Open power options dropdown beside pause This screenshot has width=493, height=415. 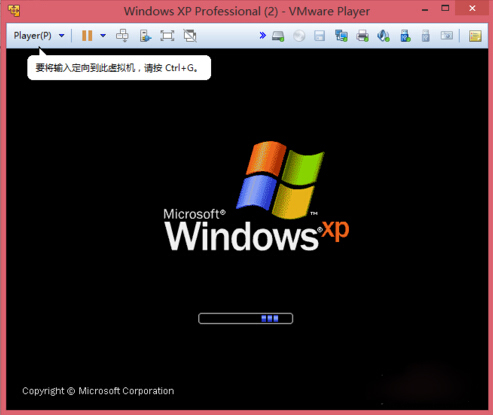pos(103,35)
